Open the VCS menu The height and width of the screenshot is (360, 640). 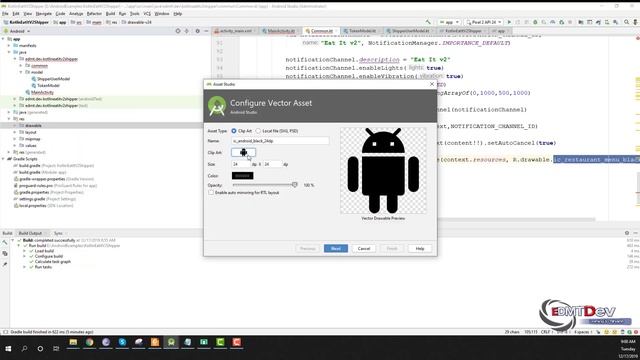tap(147, 14)
